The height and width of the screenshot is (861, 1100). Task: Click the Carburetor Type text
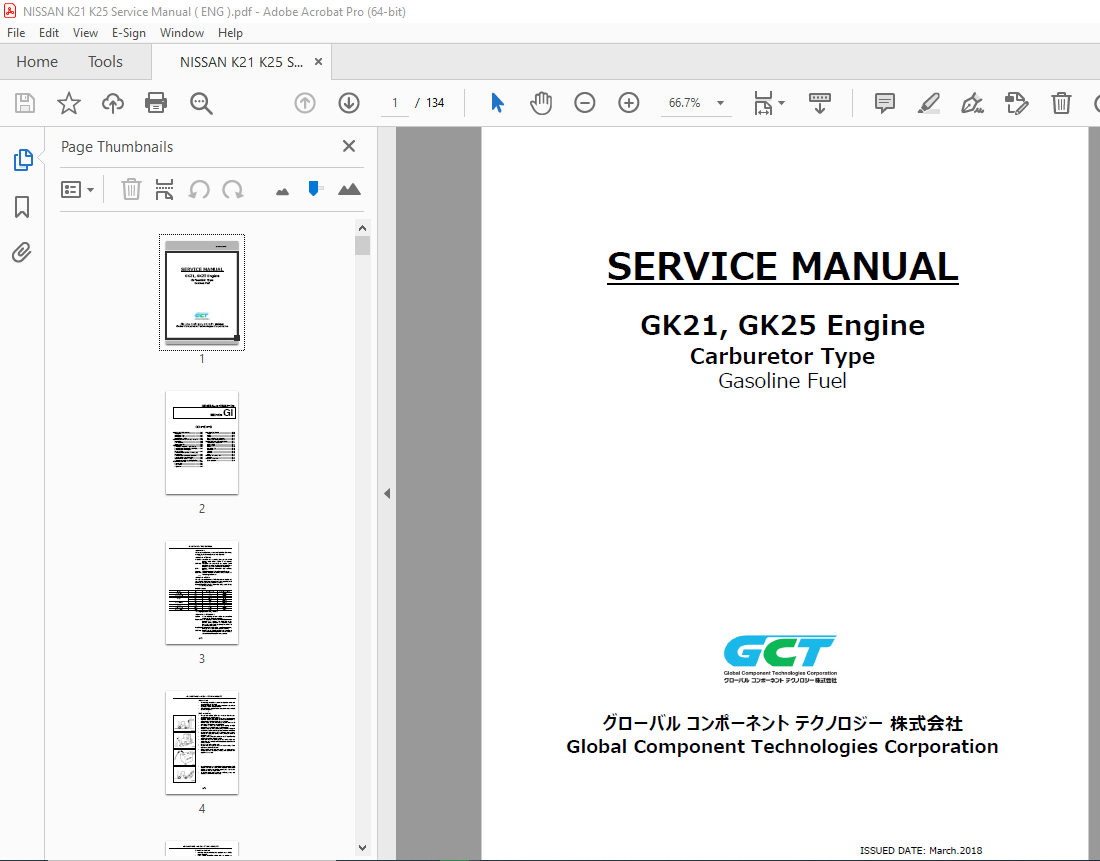tap(782, 356)
